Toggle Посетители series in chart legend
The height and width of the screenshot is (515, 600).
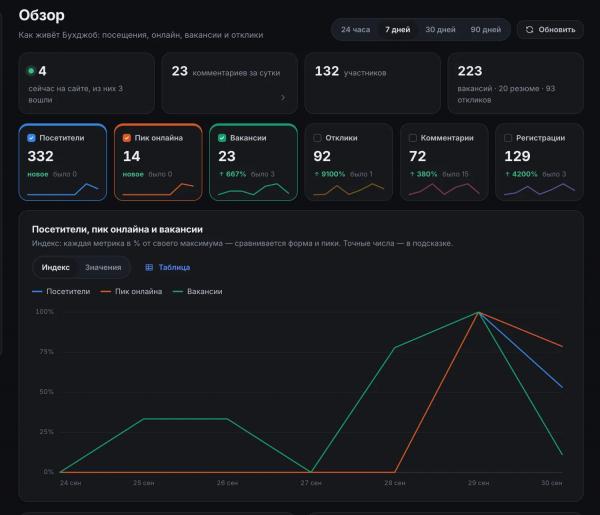point(61,292)
